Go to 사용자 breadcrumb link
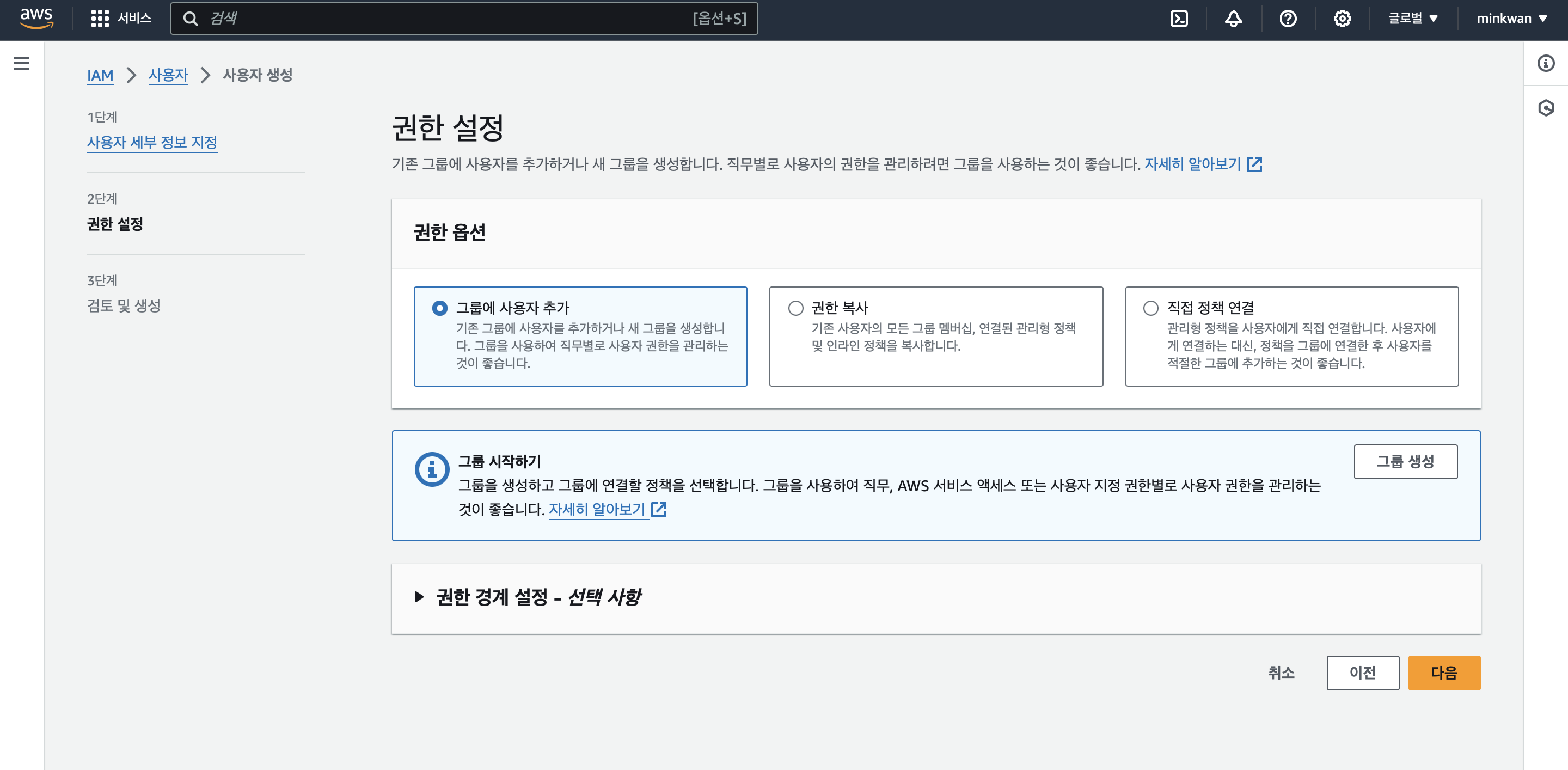Screen dimensions: 1568x770 (168, 75)
